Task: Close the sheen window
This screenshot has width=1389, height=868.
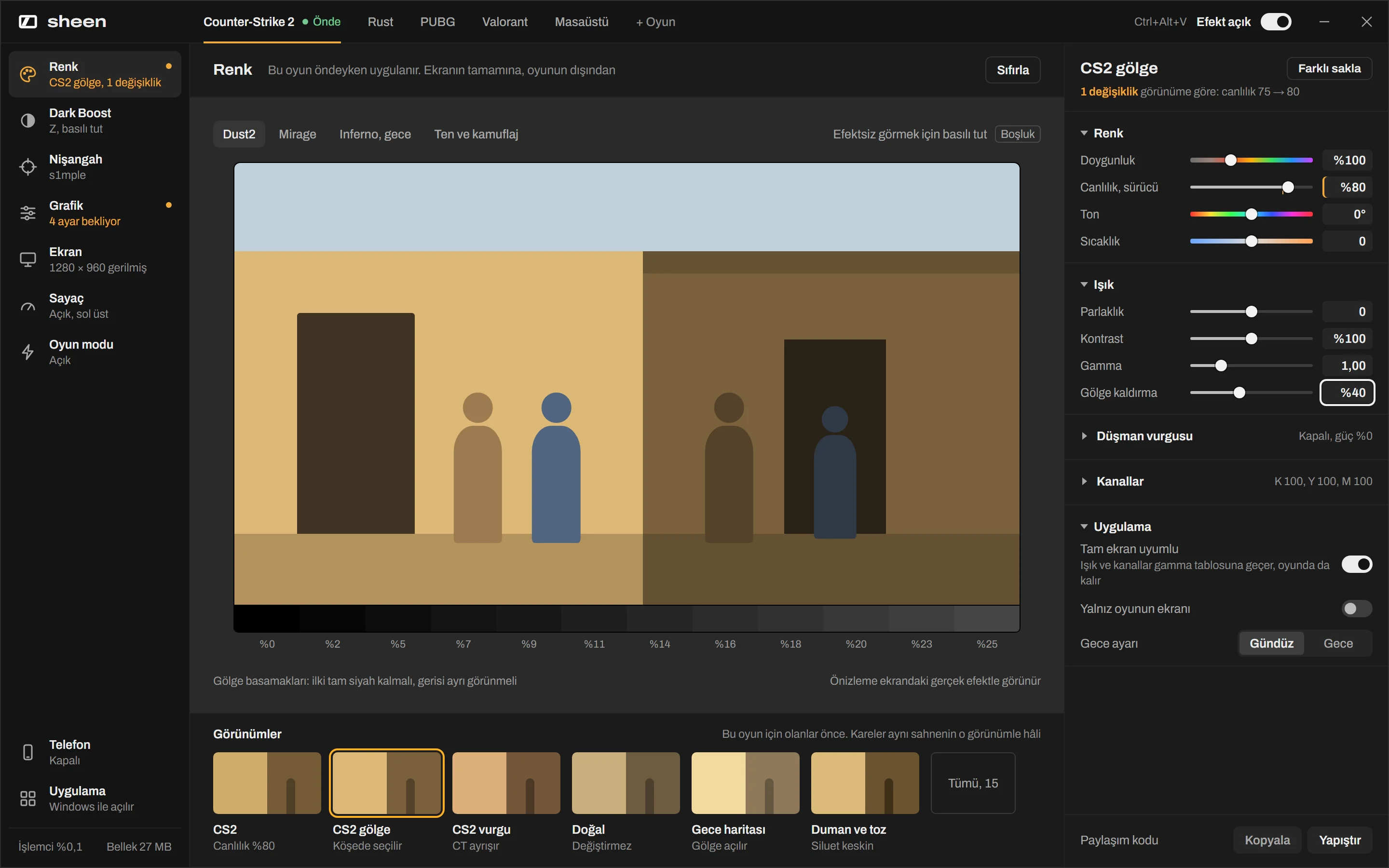Action: pos(1367,22)
